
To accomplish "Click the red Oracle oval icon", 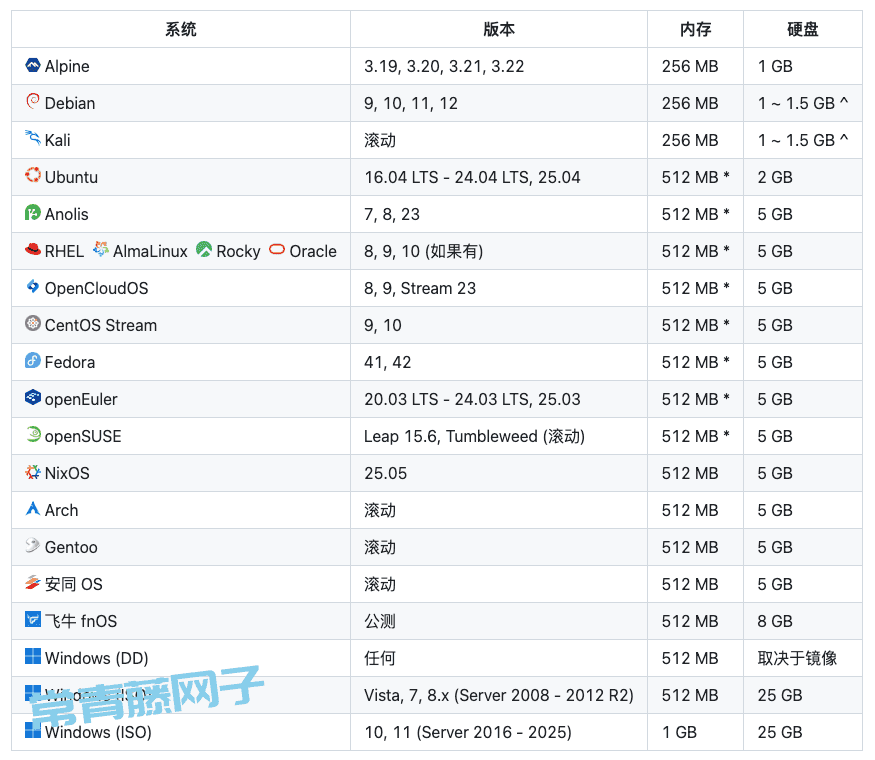I will (x=277, y=249).
